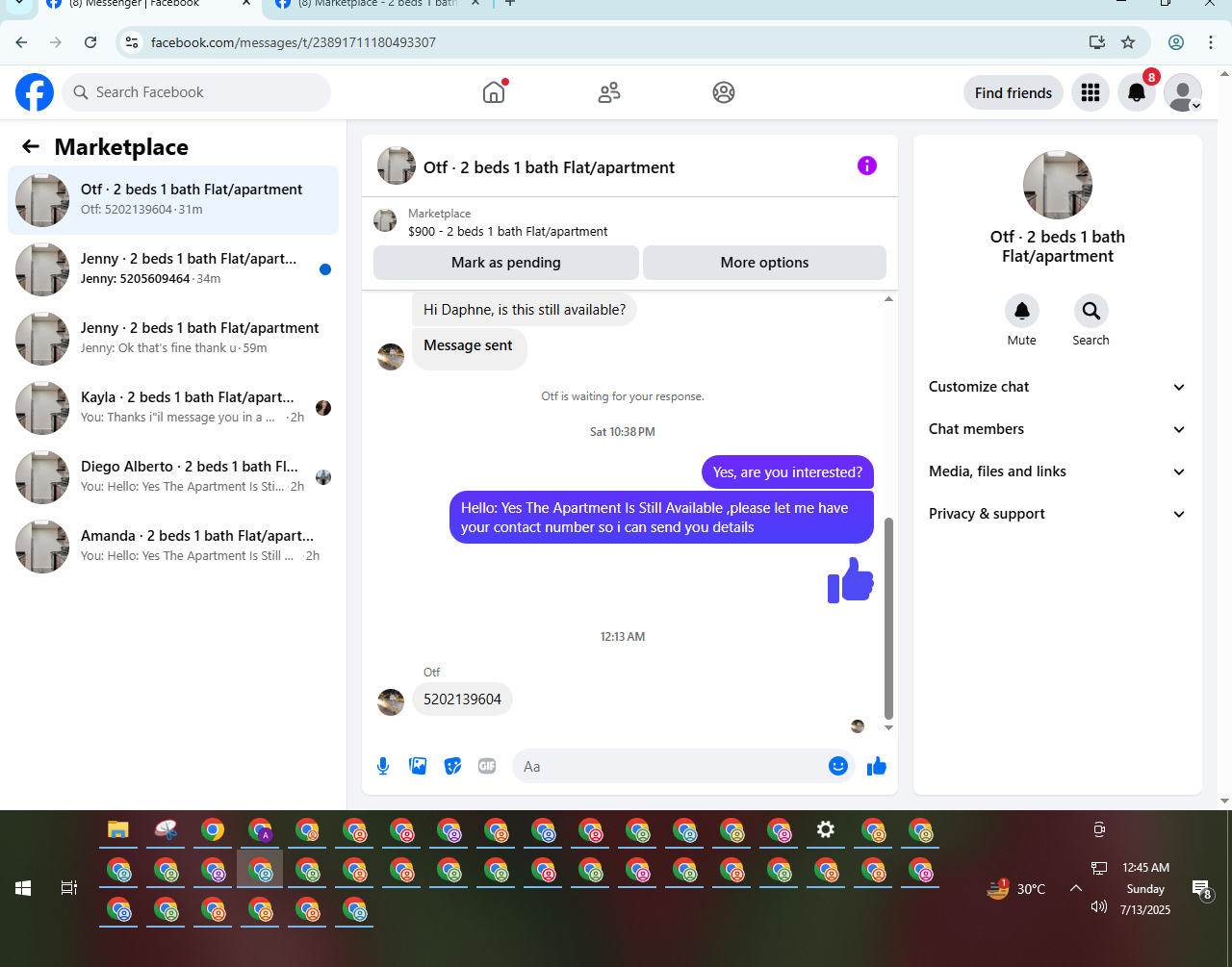The width and height of the screenshot is (1232, 967).
Task: Expand the Customize chat section
Action: tap(1057, 387)
